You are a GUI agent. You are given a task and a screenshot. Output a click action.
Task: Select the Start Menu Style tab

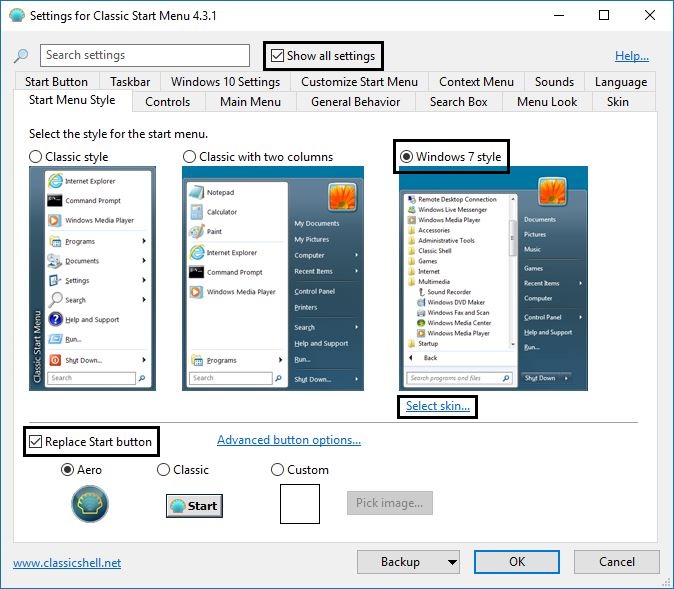[72, 100]
